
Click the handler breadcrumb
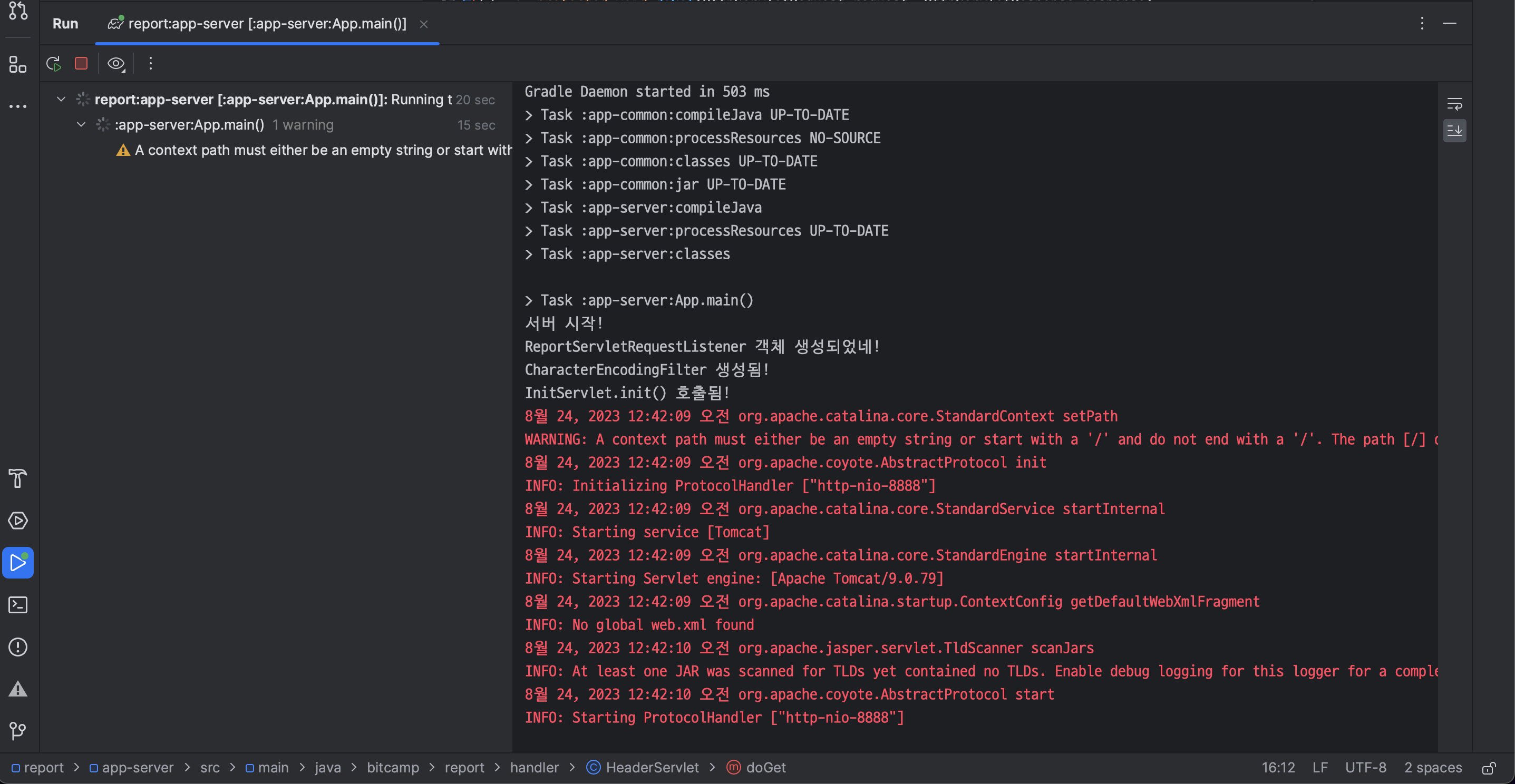point(535,768)
